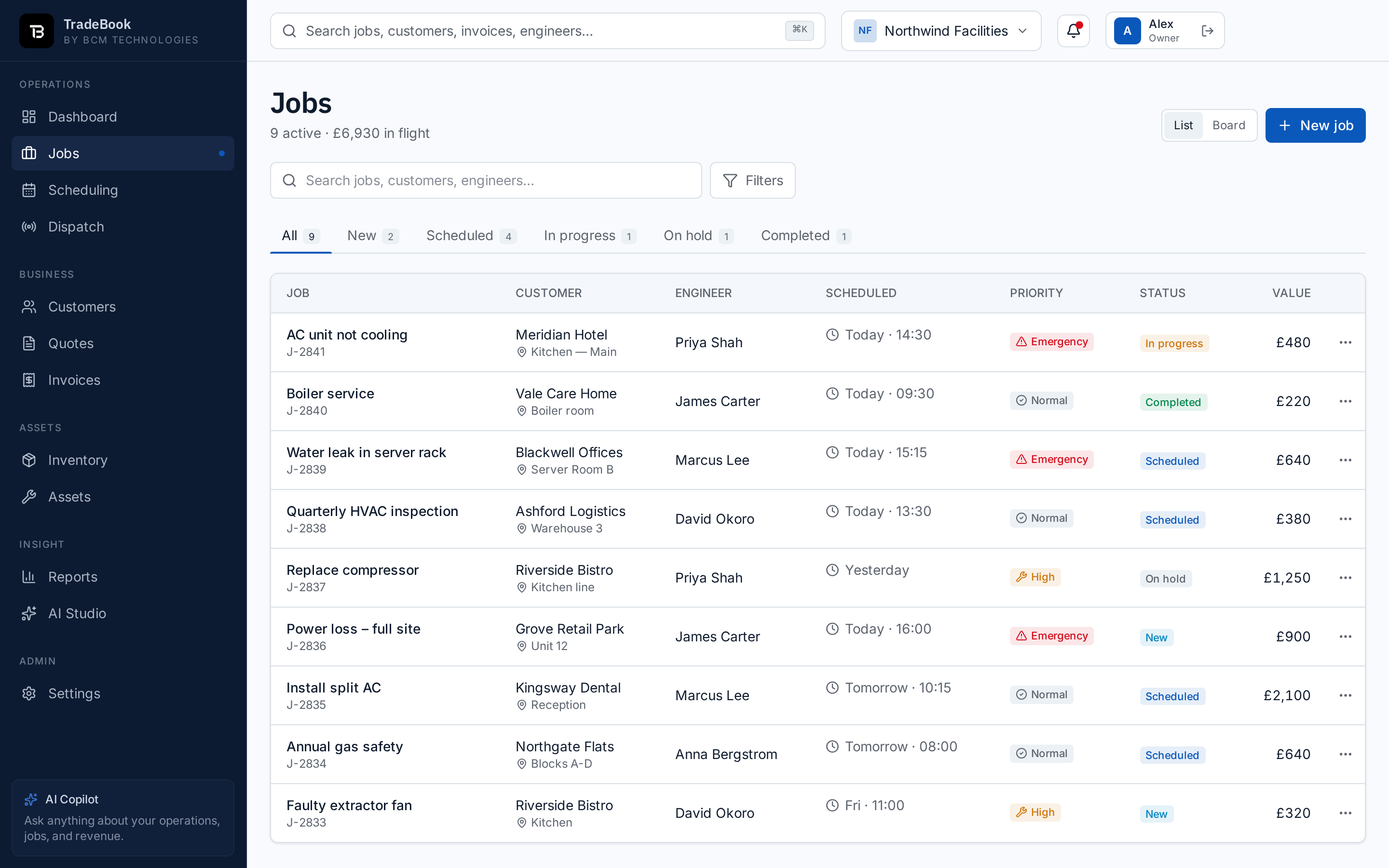
Task: Open AI Studio in the sidebar
Action: click(123, 614)
